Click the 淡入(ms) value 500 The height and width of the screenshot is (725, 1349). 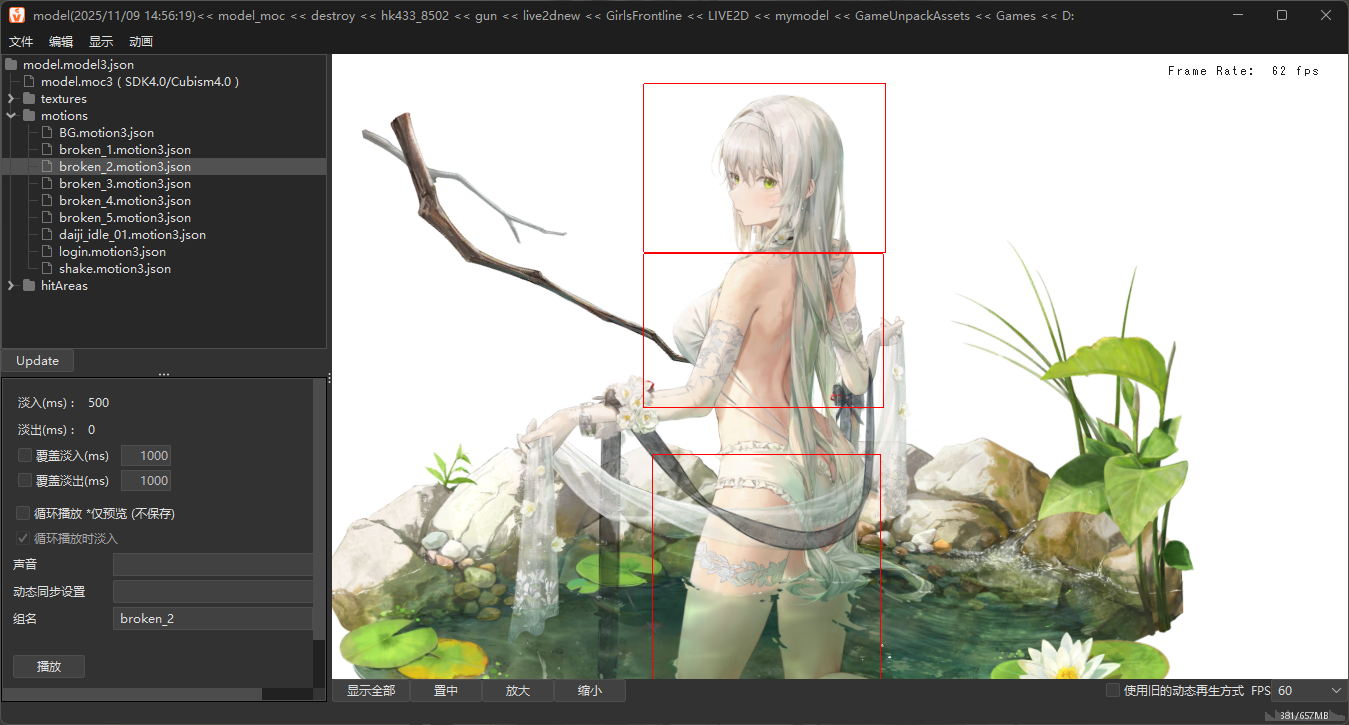point(99,403)
